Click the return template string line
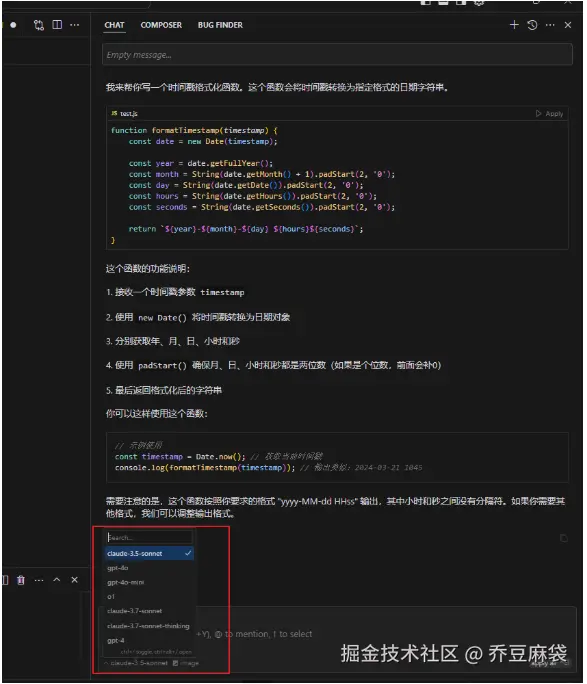The image size is (587, 684). tap(246, 229)
